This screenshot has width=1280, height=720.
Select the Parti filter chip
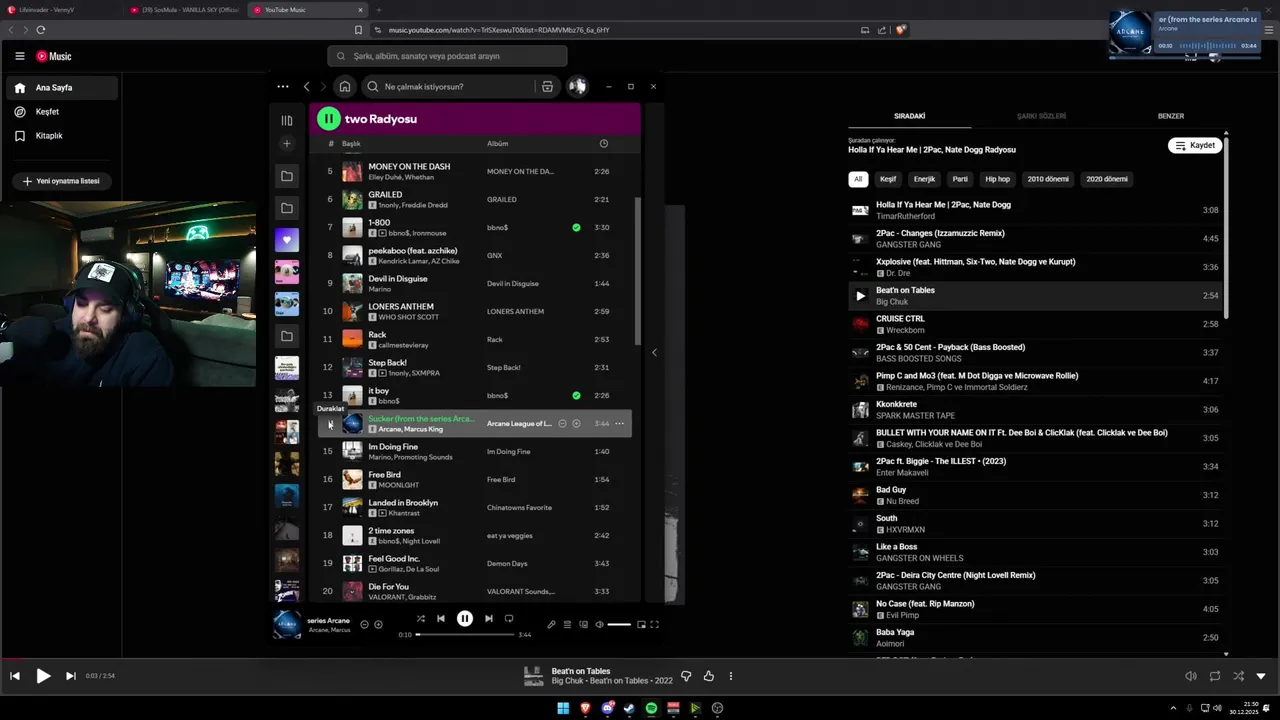960,179
